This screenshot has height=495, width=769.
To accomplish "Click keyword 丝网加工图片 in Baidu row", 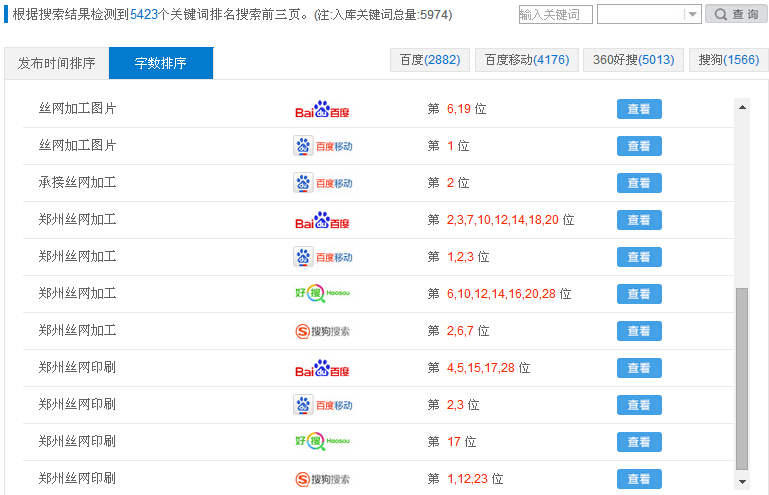I will coord(77,108).
